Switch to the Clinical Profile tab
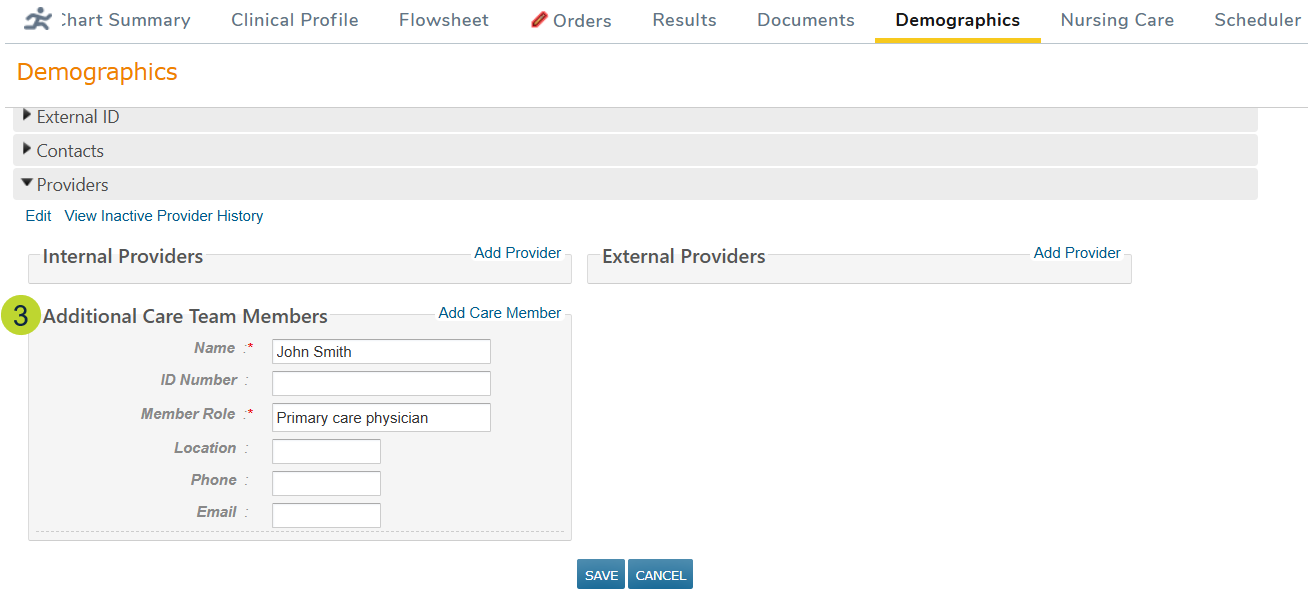 coord(294,20)
